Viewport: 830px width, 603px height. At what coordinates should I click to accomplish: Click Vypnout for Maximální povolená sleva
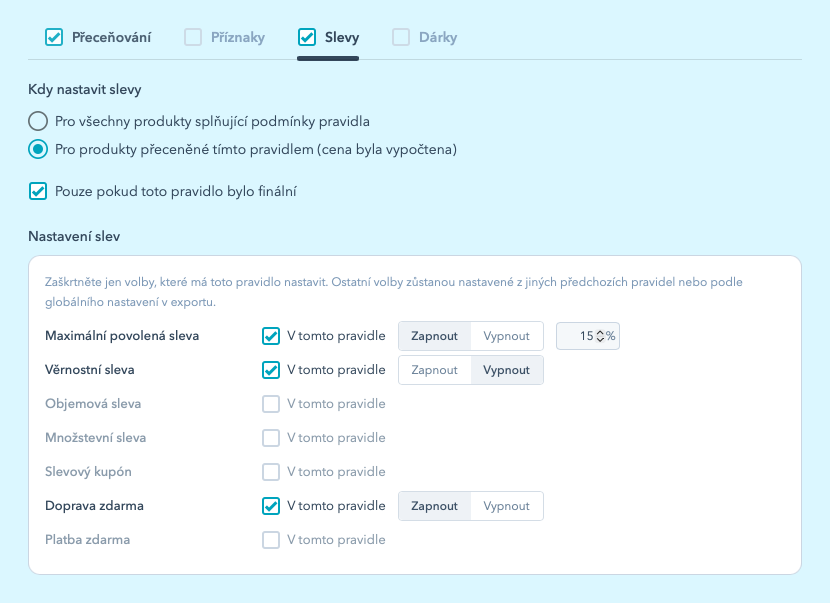pyautogui.click(x=507, y=336)
